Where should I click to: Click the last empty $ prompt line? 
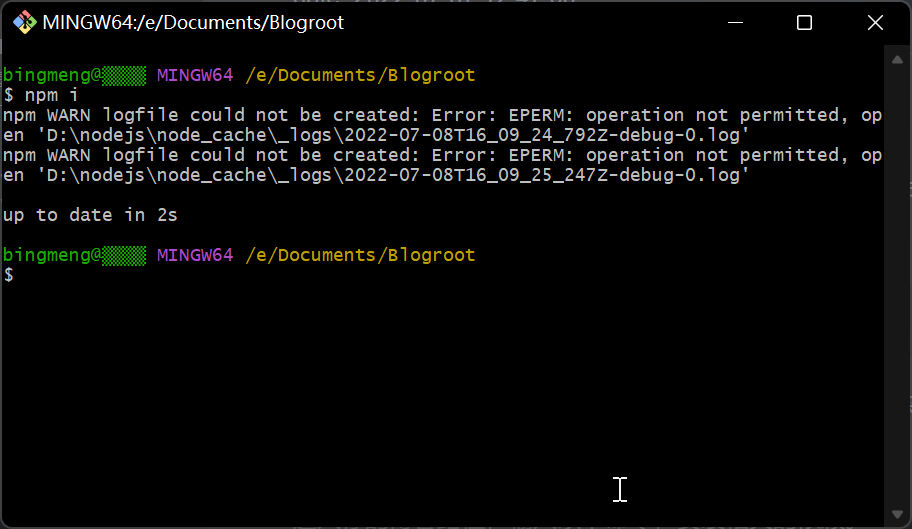pos(10,275)
